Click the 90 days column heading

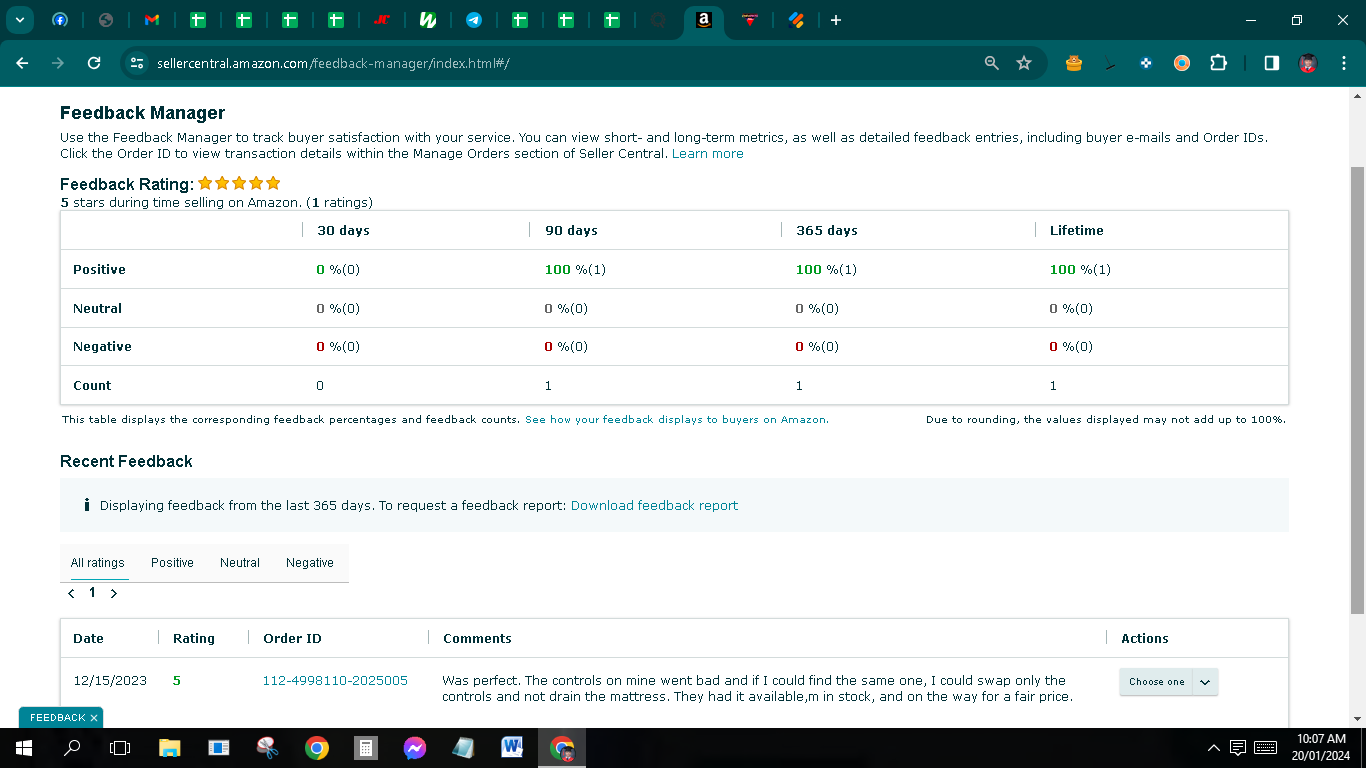pyautogui.click(x=571, y=231)
